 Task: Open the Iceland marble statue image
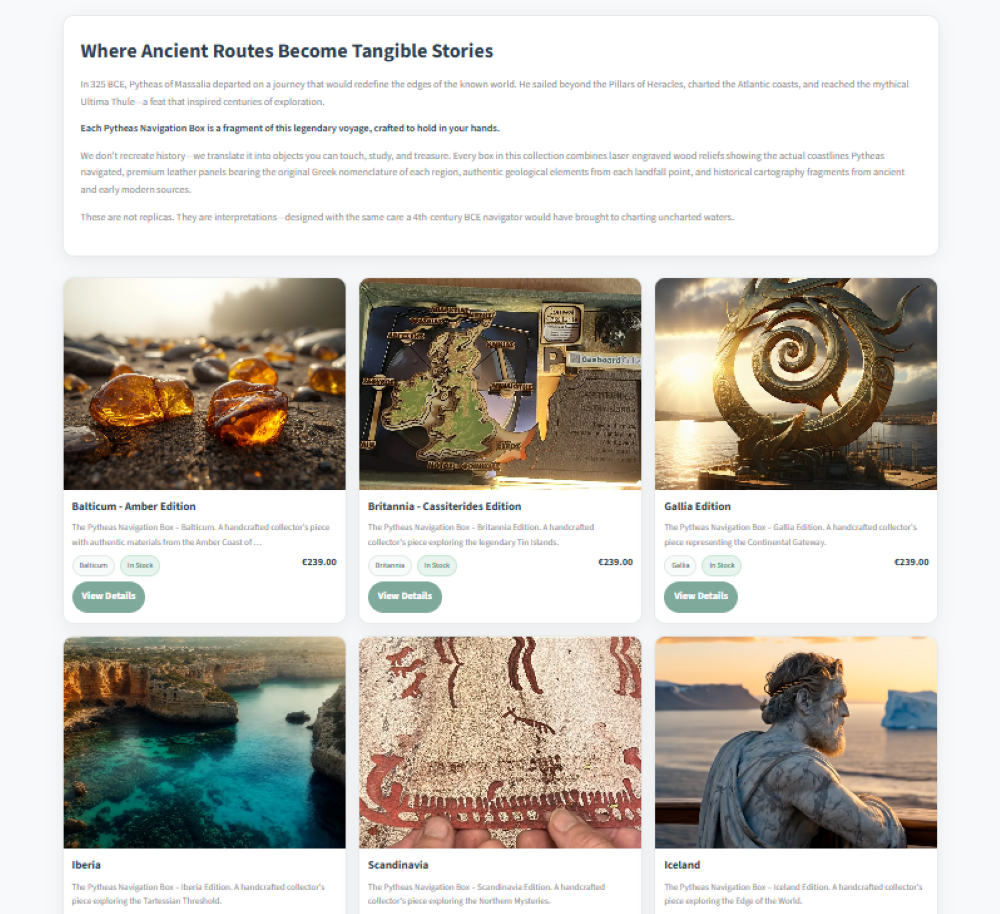pyautogui.click(x=796, y=742)
